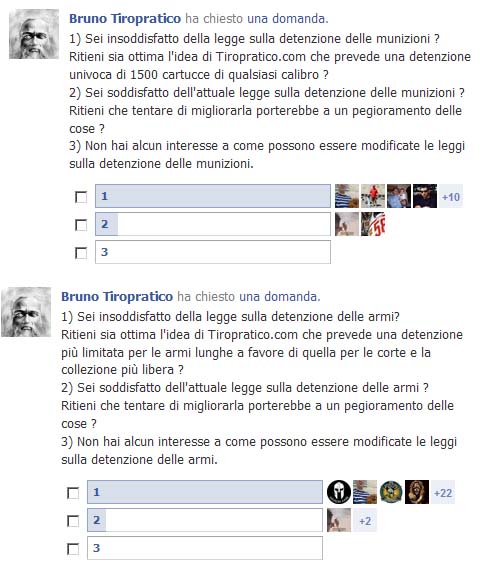Screen dimensions: 491x567
Task: Check option 2 in the munitions poll
Action: 81,225
